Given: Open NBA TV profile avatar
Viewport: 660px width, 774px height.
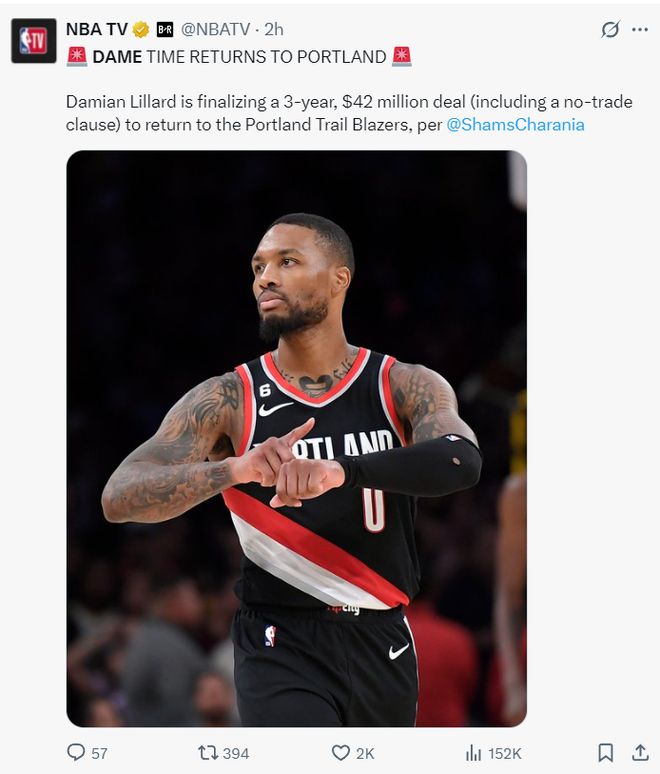Looking at the screenshot, I should (34, 41).
